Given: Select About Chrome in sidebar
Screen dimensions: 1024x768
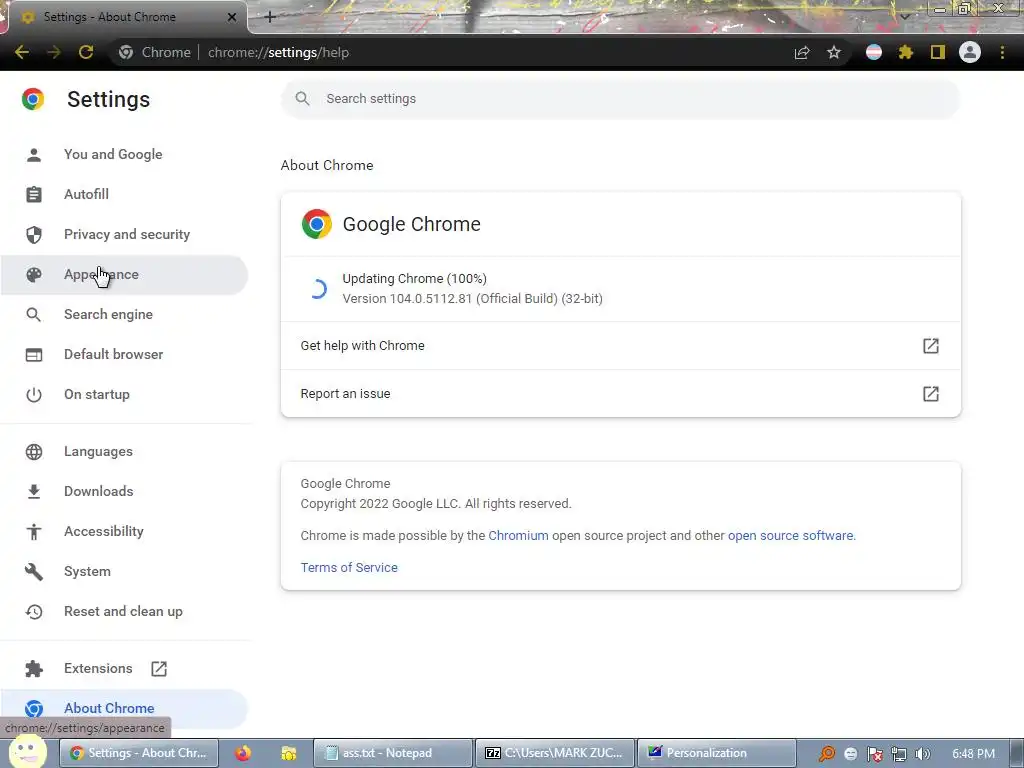Looking at the screenshot, I should (124, 708).
